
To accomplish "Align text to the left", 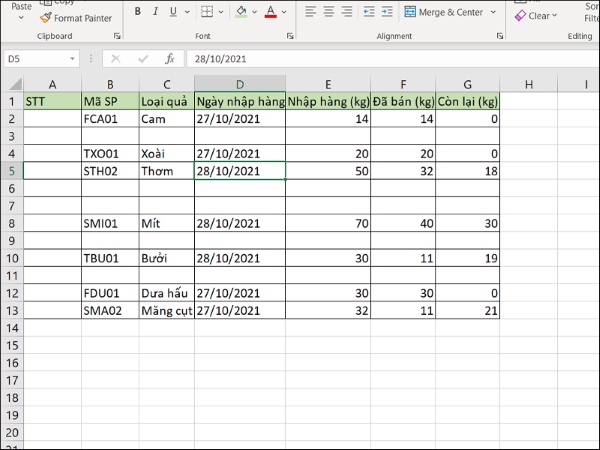I will click(310, 12).
